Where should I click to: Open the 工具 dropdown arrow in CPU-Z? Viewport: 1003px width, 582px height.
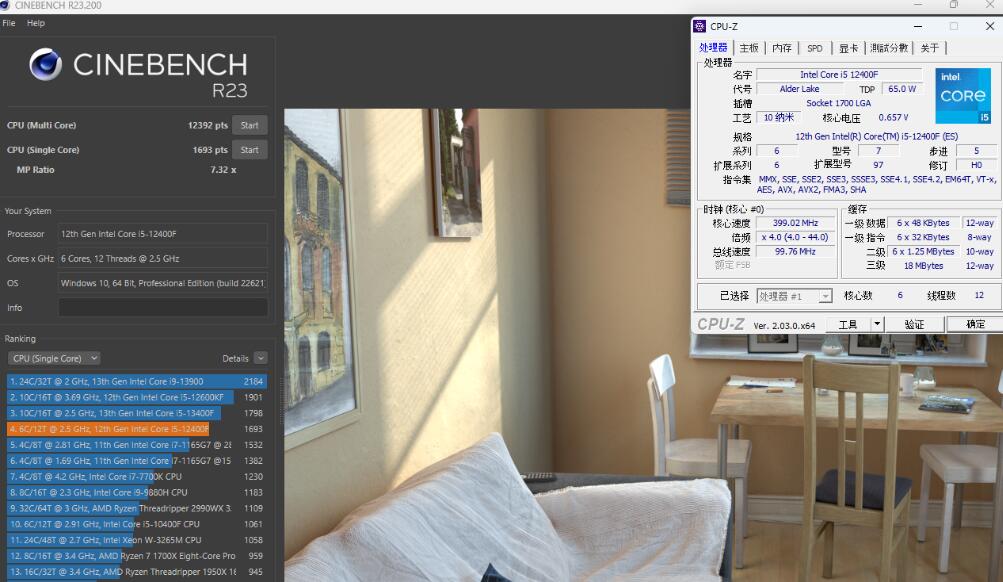[x=877, y=324]
